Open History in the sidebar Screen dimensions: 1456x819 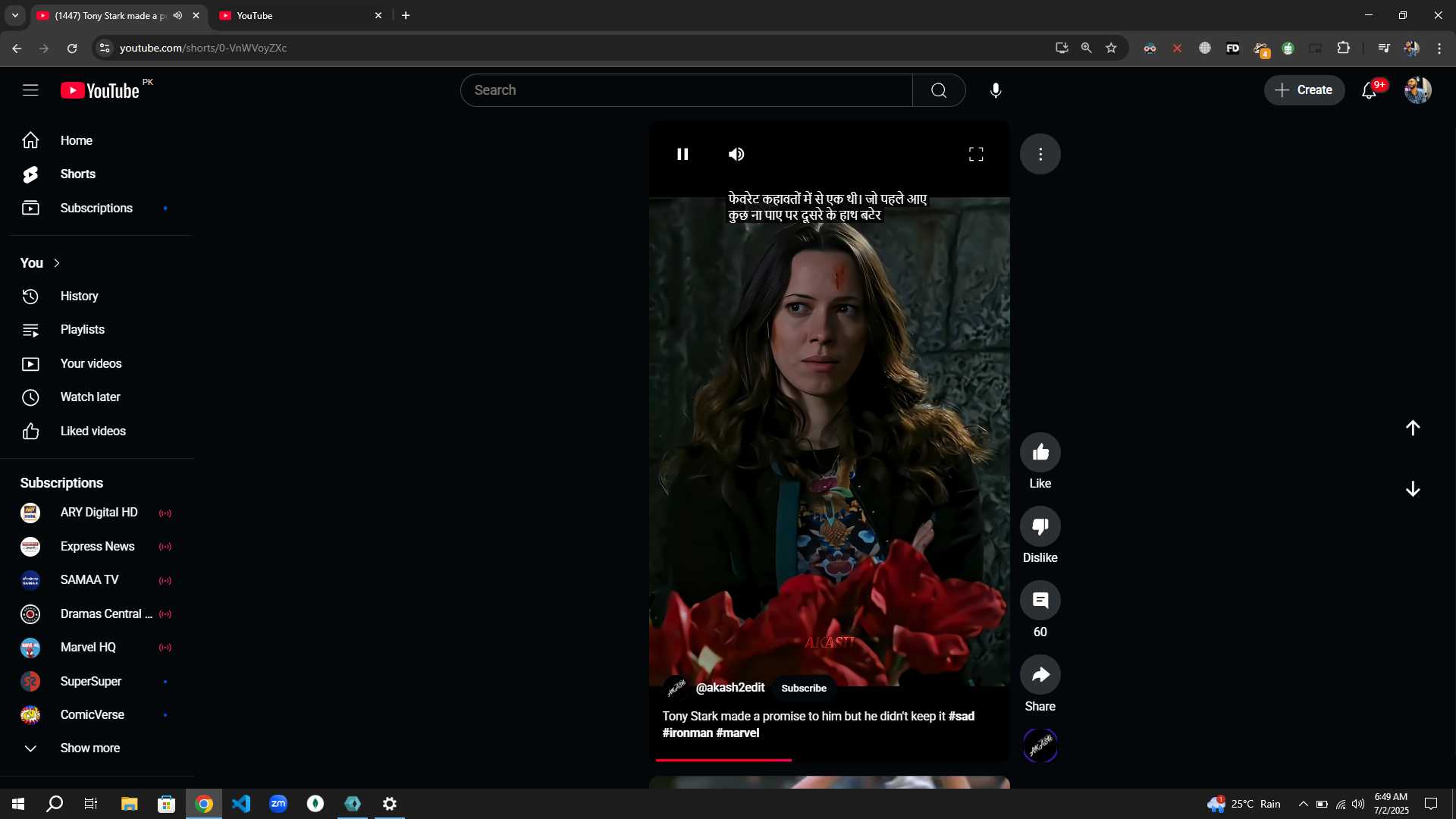97,296
